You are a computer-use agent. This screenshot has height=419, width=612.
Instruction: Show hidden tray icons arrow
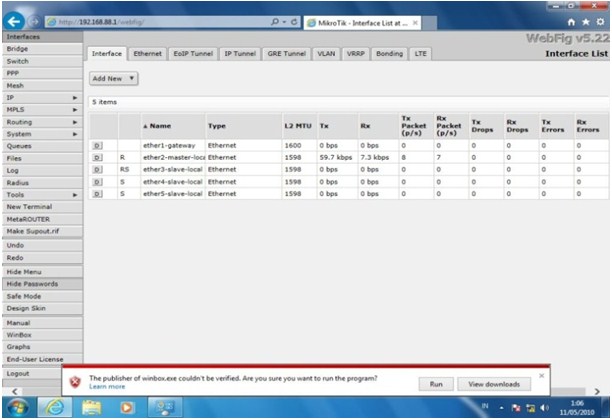click(x=502, y=408)
